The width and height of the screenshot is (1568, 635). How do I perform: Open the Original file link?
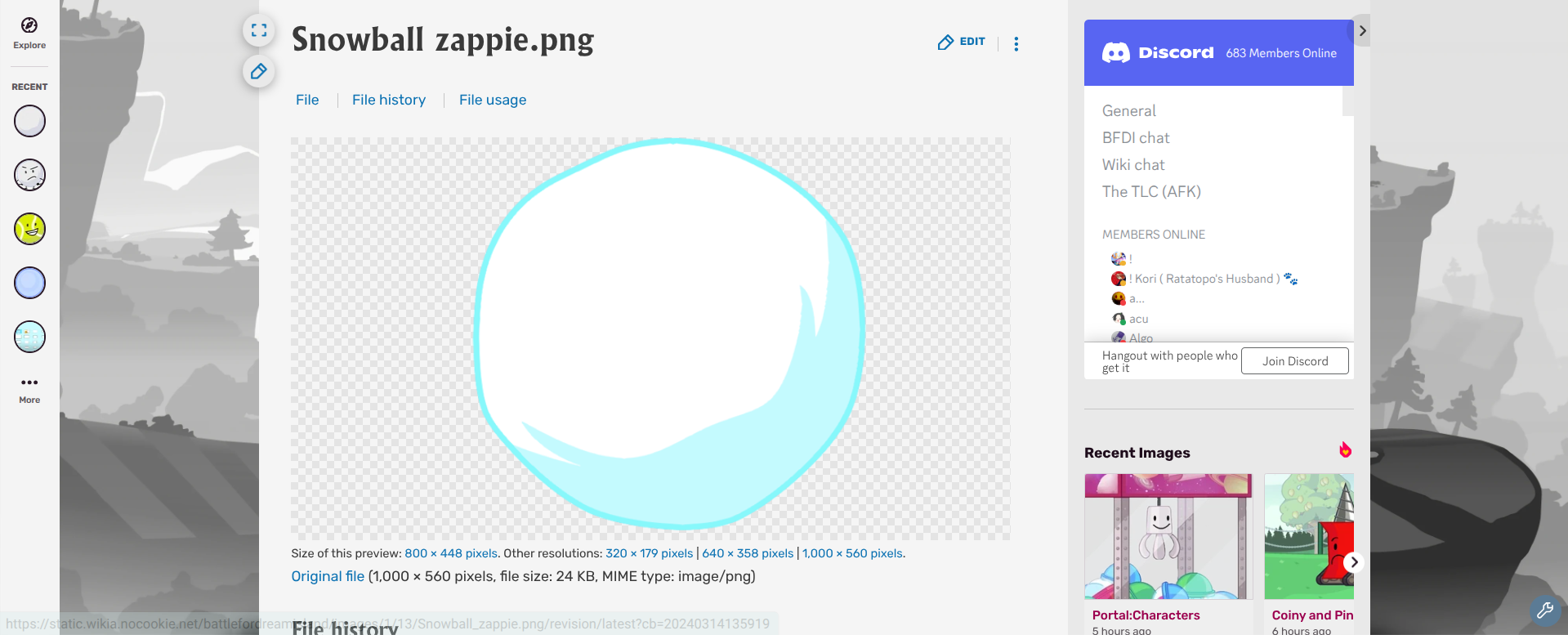(328, 576)
